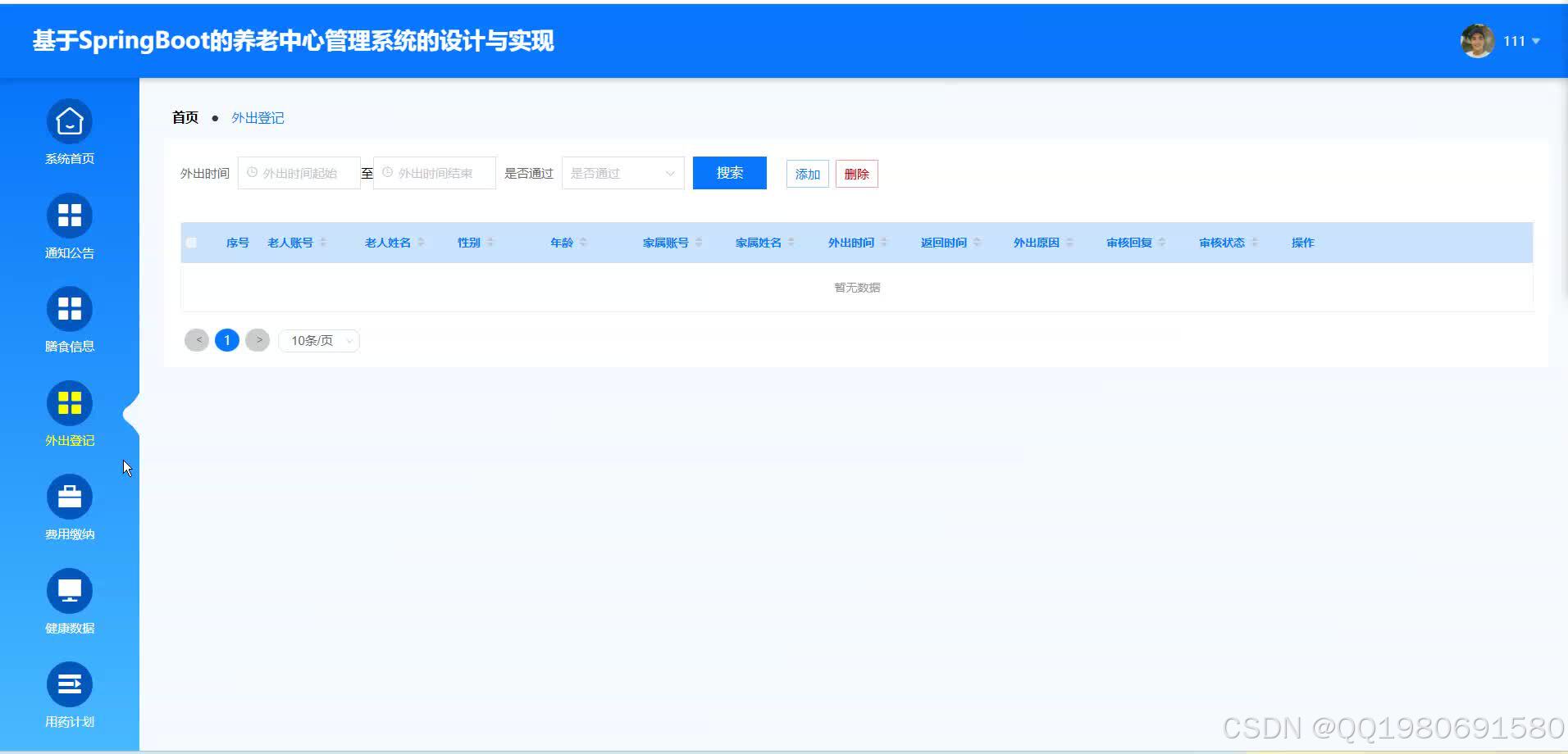Click the red 删除 delete button

856,174
